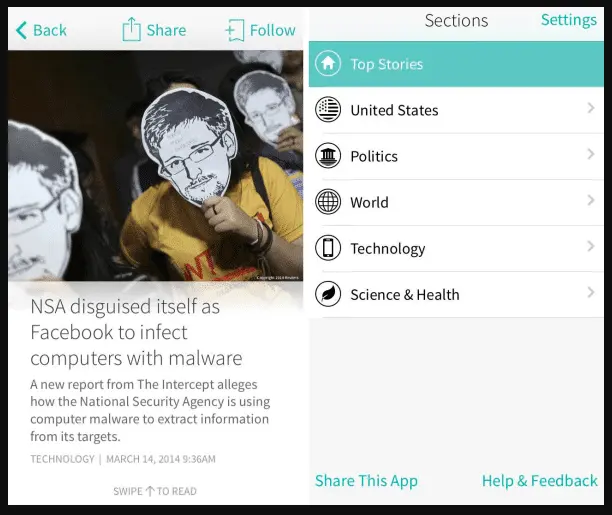This screenshot has width=612, height=515.
Task: Click the Follow bookmark icon
Action: 235,30
